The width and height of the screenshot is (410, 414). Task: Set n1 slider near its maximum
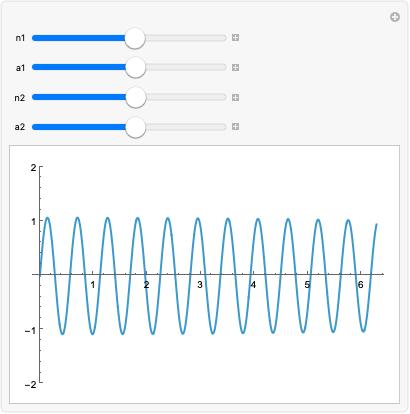223,38
